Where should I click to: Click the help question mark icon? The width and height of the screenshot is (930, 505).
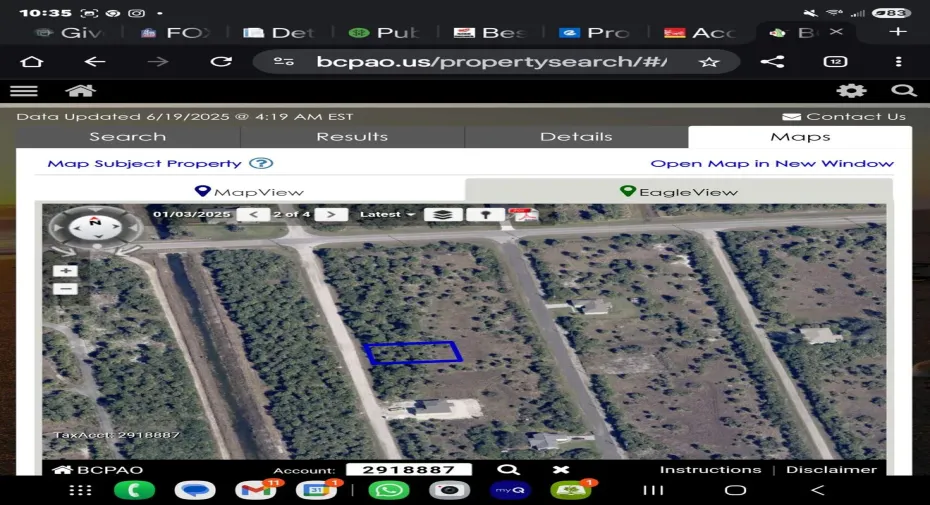[261, 163]
